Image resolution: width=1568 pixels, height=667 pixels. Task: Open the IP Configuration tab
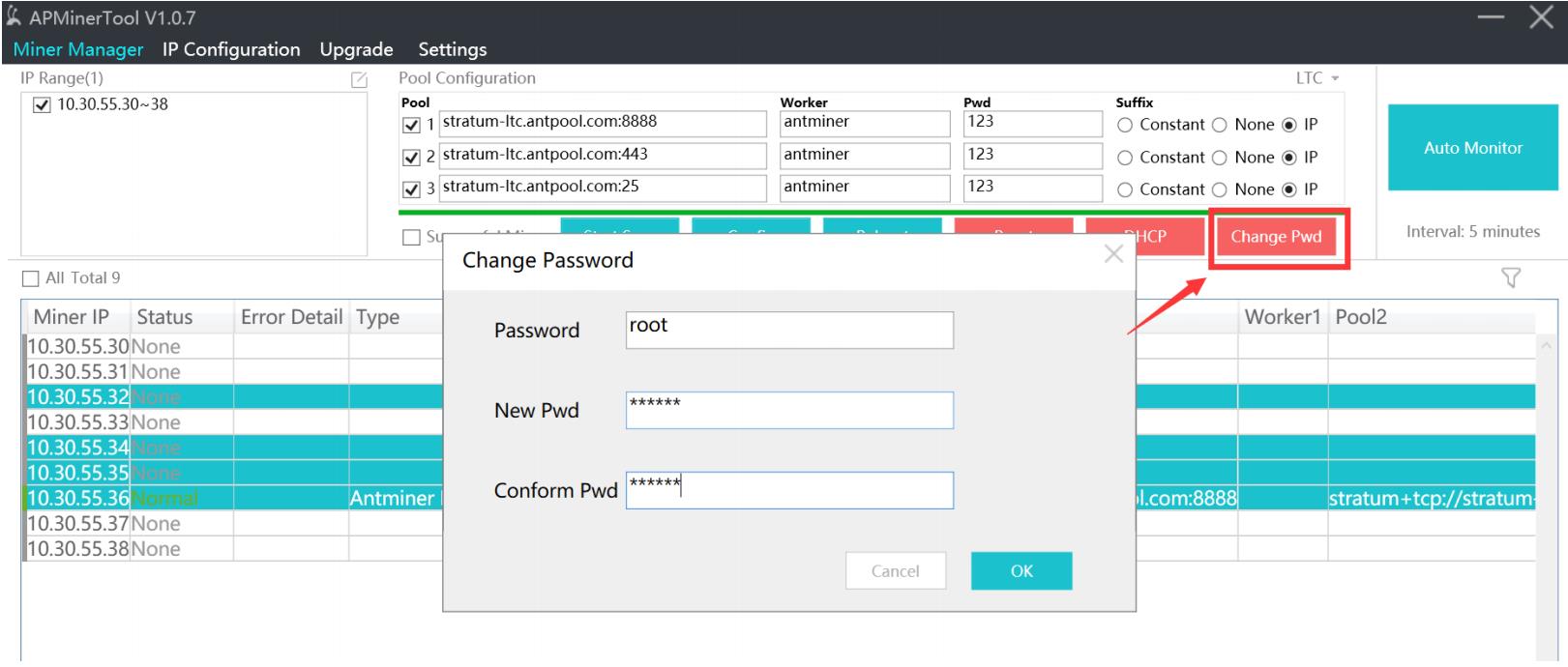(x=231, y=49)
